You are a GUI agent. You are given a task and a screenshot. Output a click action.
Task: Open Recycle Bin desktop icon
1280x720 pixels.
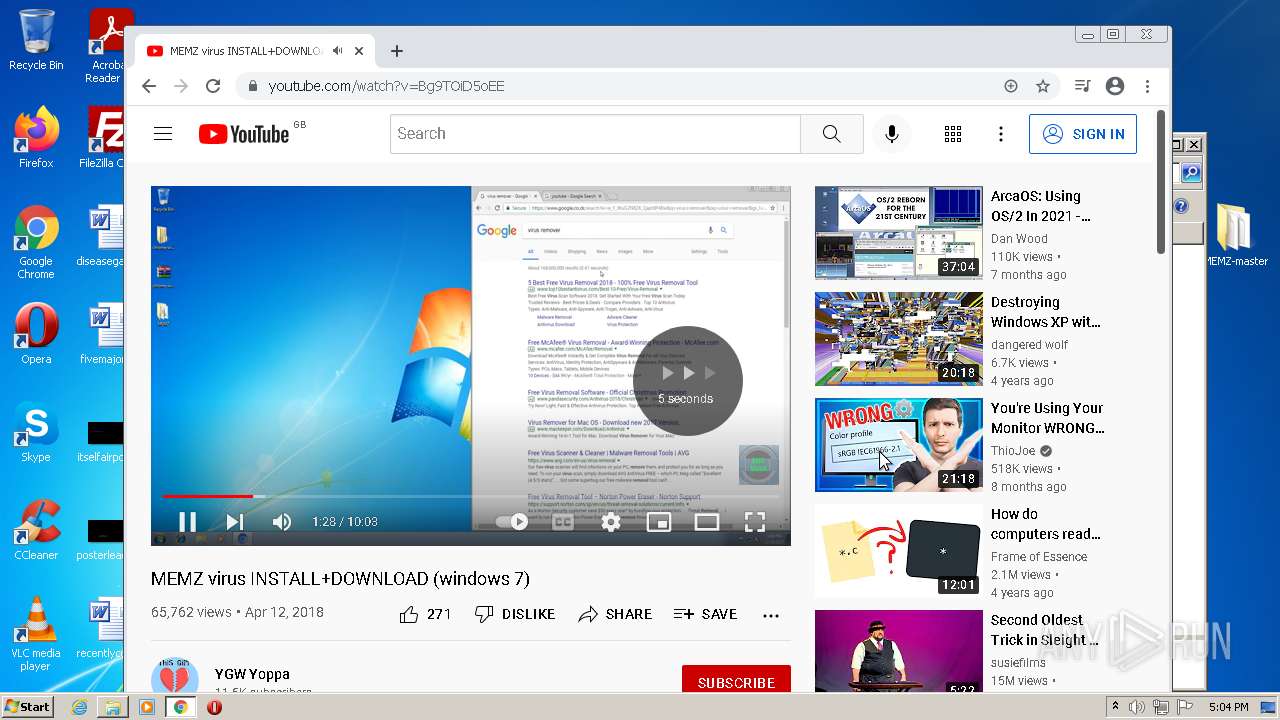[x=36, y=40]
